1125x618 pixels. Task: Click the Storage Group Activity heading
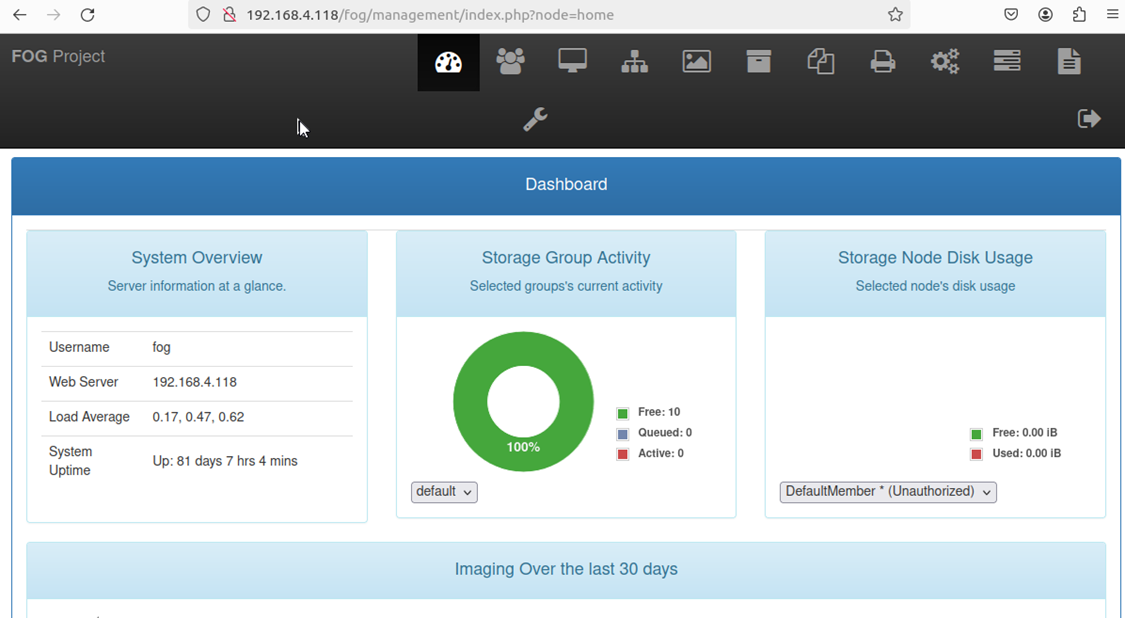566,258
